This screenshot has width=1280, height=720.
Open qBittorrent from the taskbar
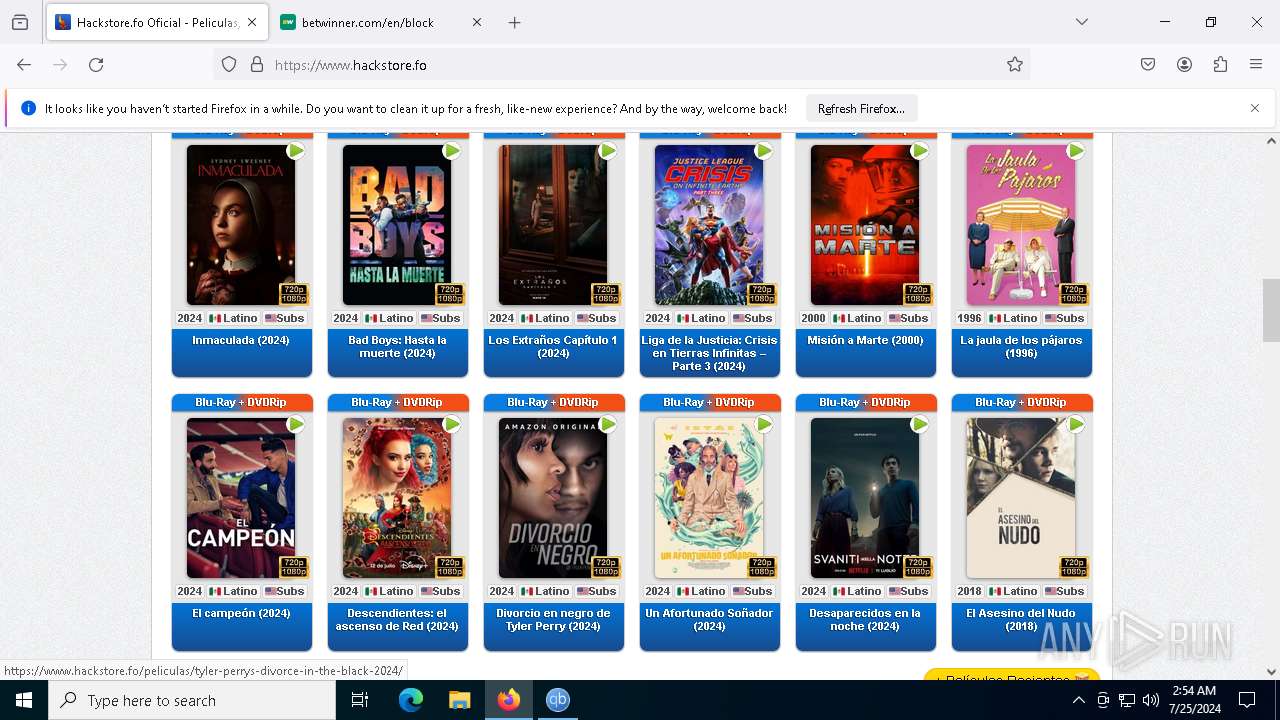(558, 700)
